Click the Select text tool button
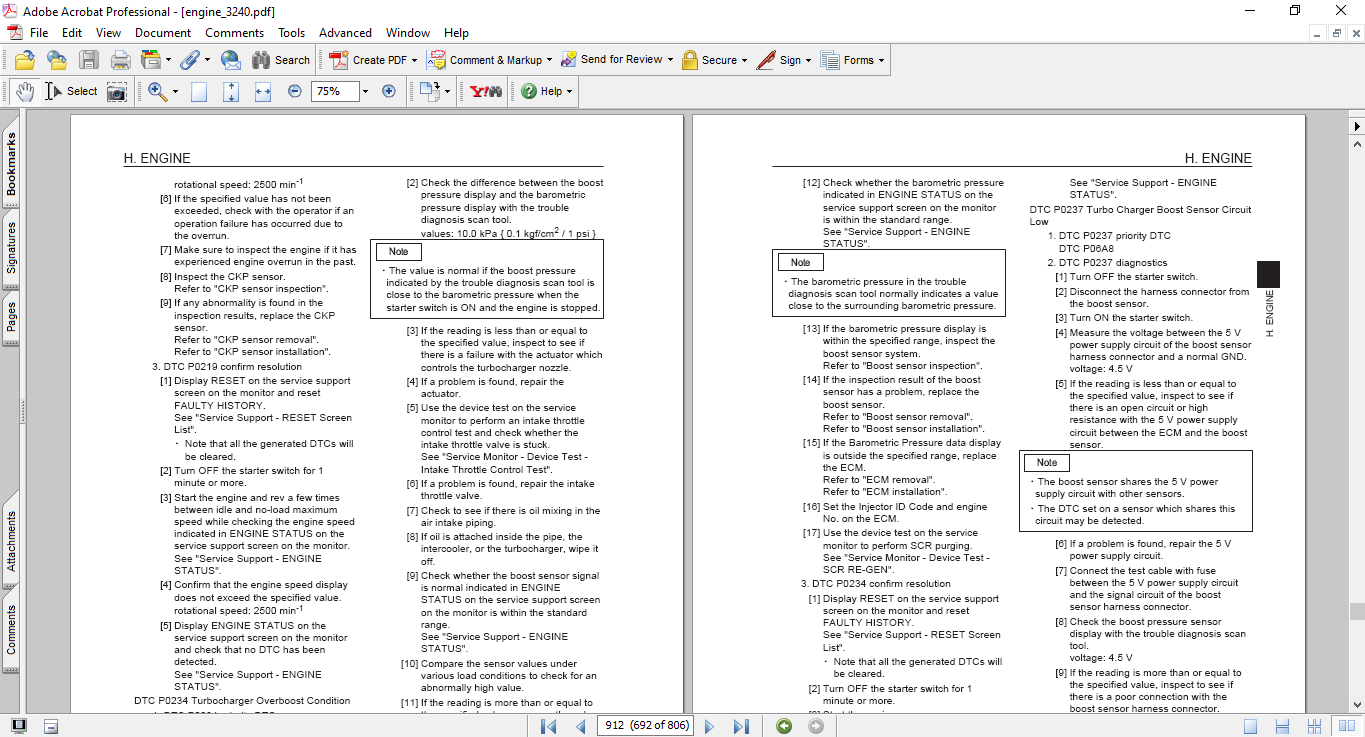 [71, 91]
